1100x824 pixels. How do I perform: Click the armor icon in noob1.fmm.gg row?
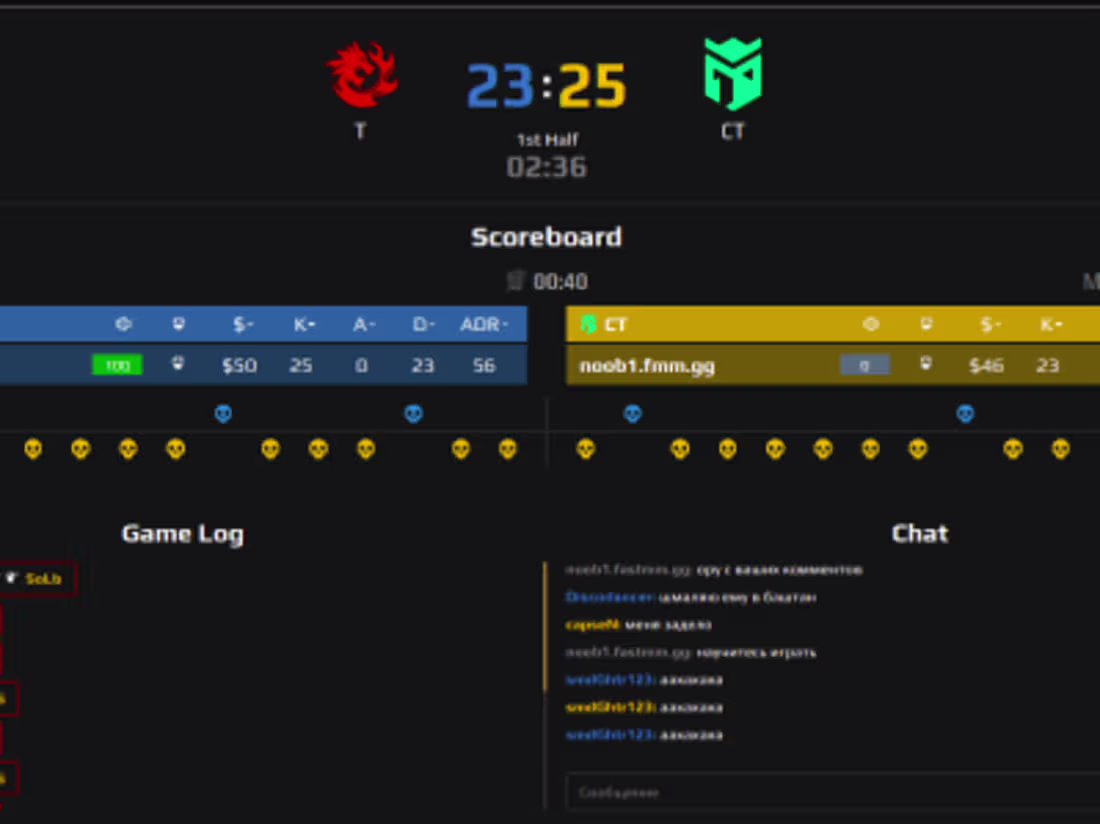(x=926, y=363)
